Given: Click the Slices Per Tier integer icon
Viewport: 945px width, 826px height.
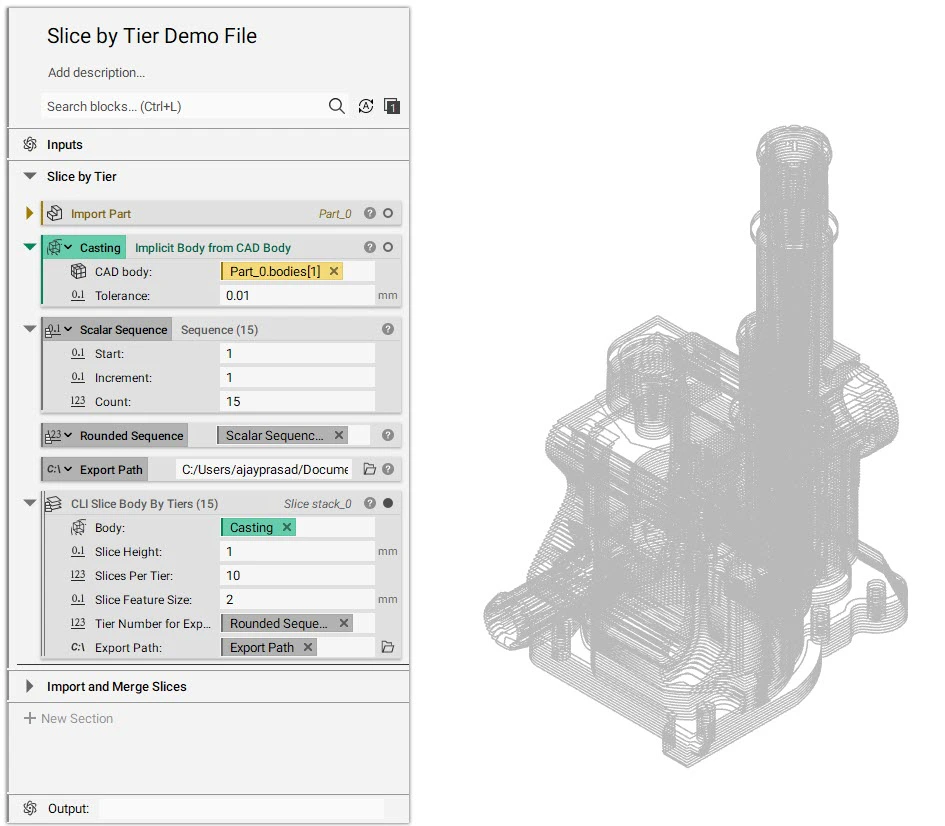Looking at the screenshot, I should tap(78, 575).
